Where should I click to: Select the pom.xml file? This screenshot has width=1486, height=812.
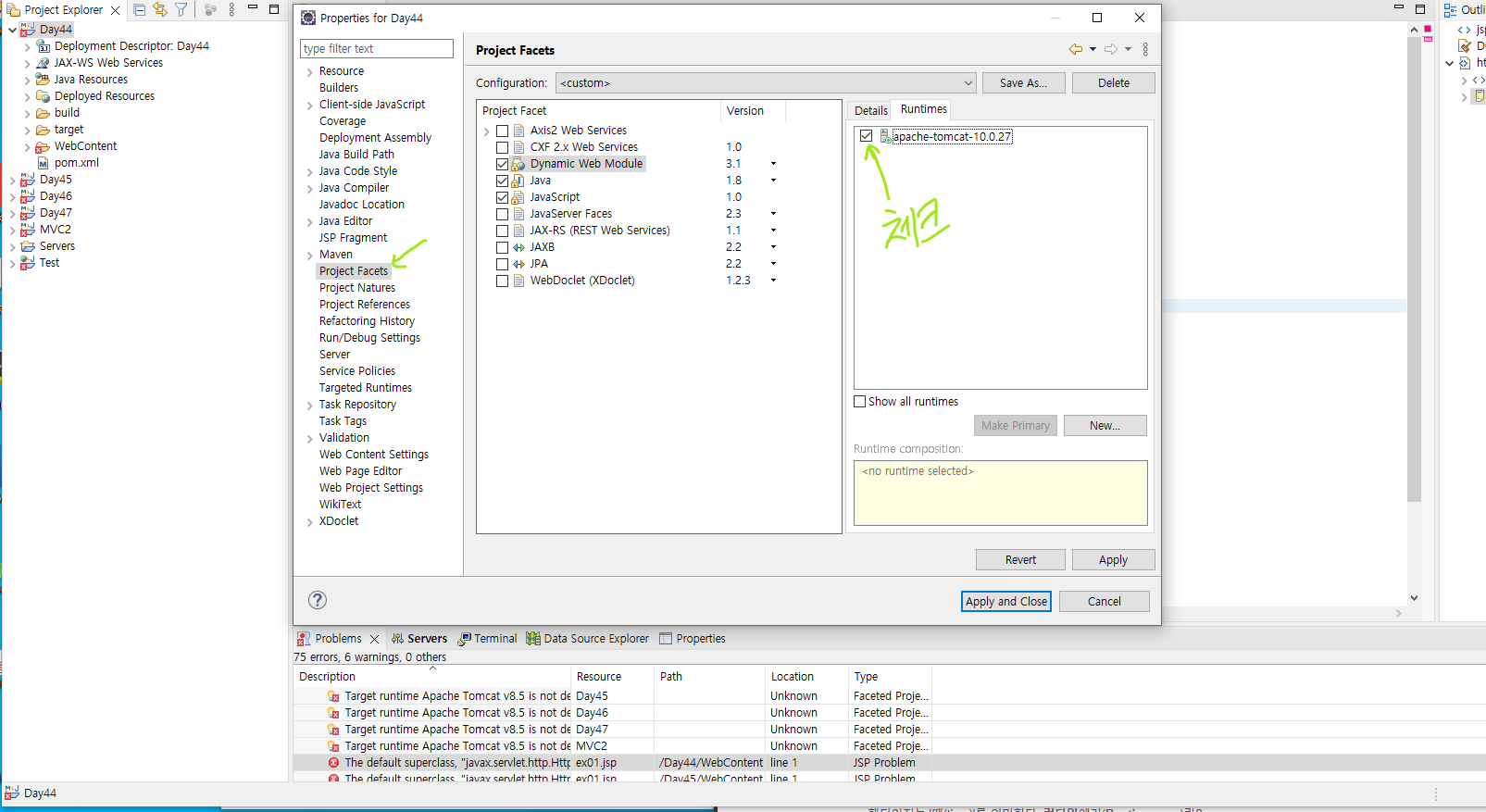pos(77,163)
